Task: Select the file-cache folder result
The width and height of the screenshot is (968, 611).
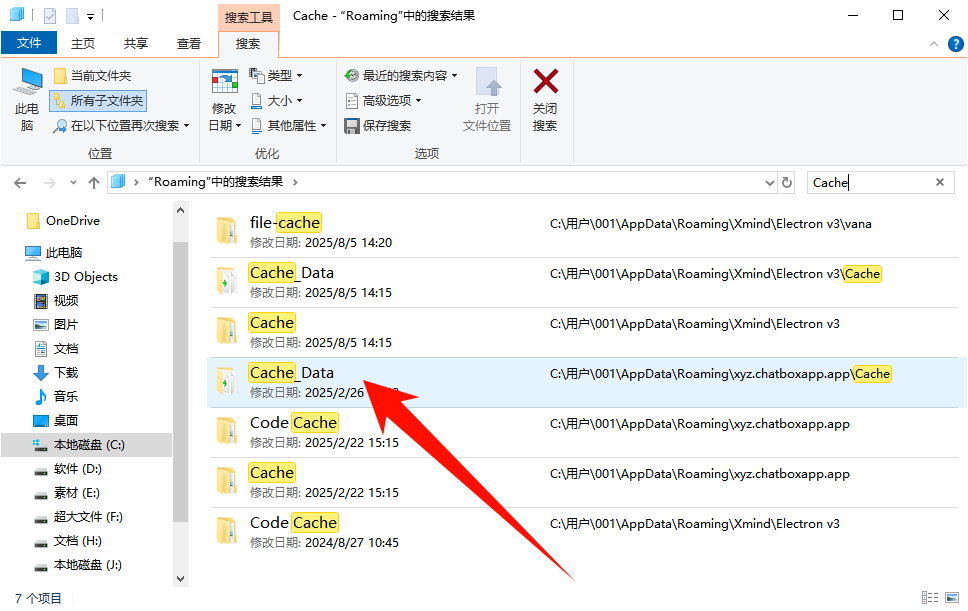Action: click(285, 223)
